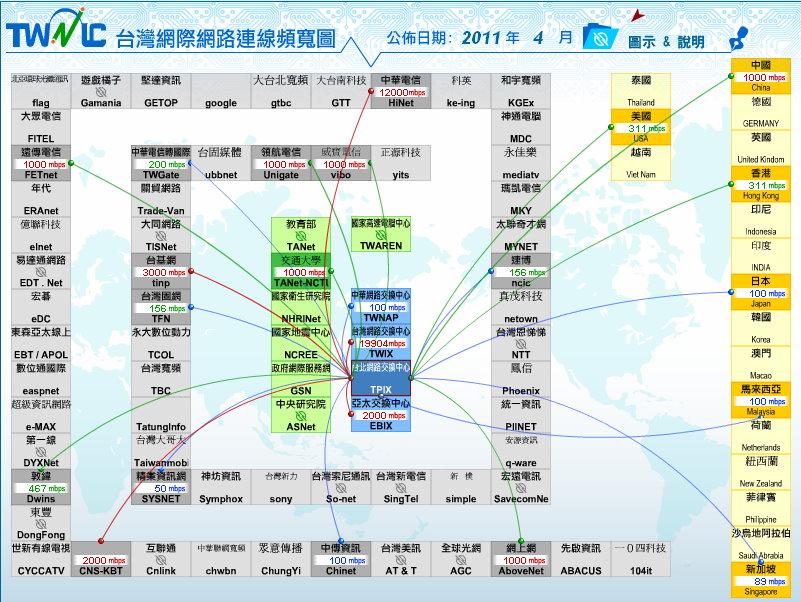Click the GERMANY country label
Viewport: 801px width, 602px height.
coord(761,123)
